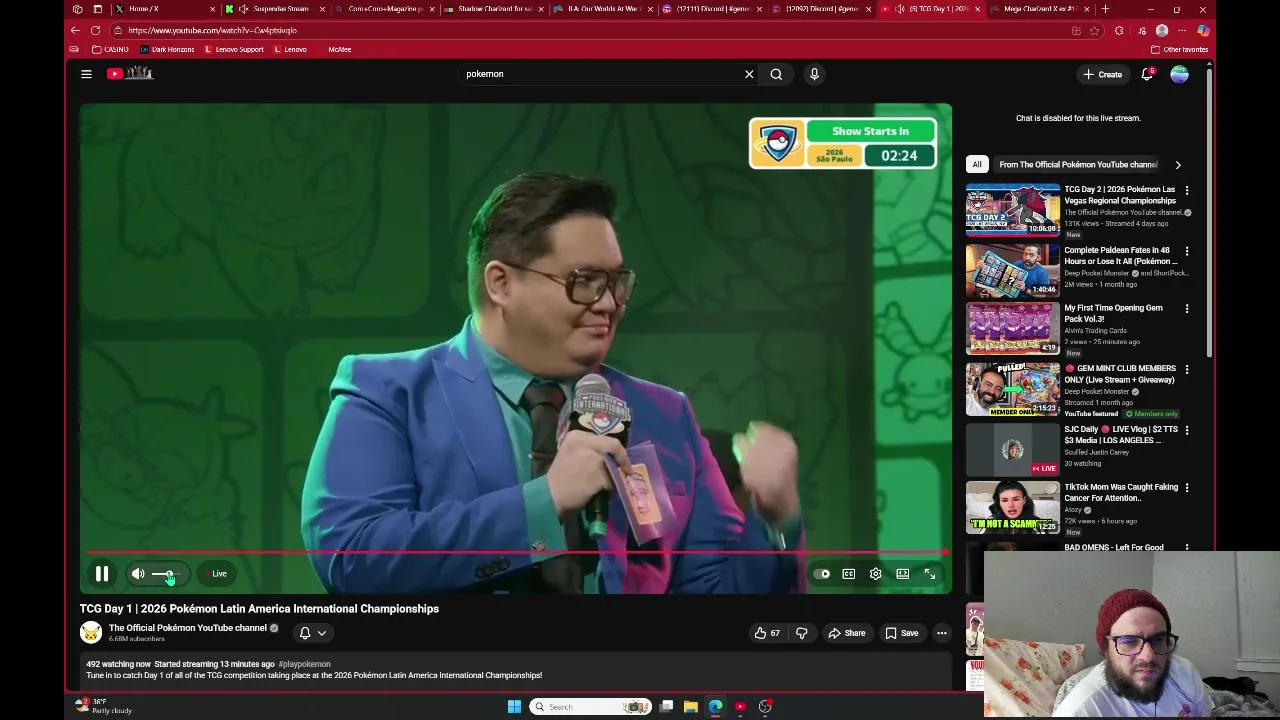
Task: Open options for TikTok Mom video
Action: pos(1187,488)
